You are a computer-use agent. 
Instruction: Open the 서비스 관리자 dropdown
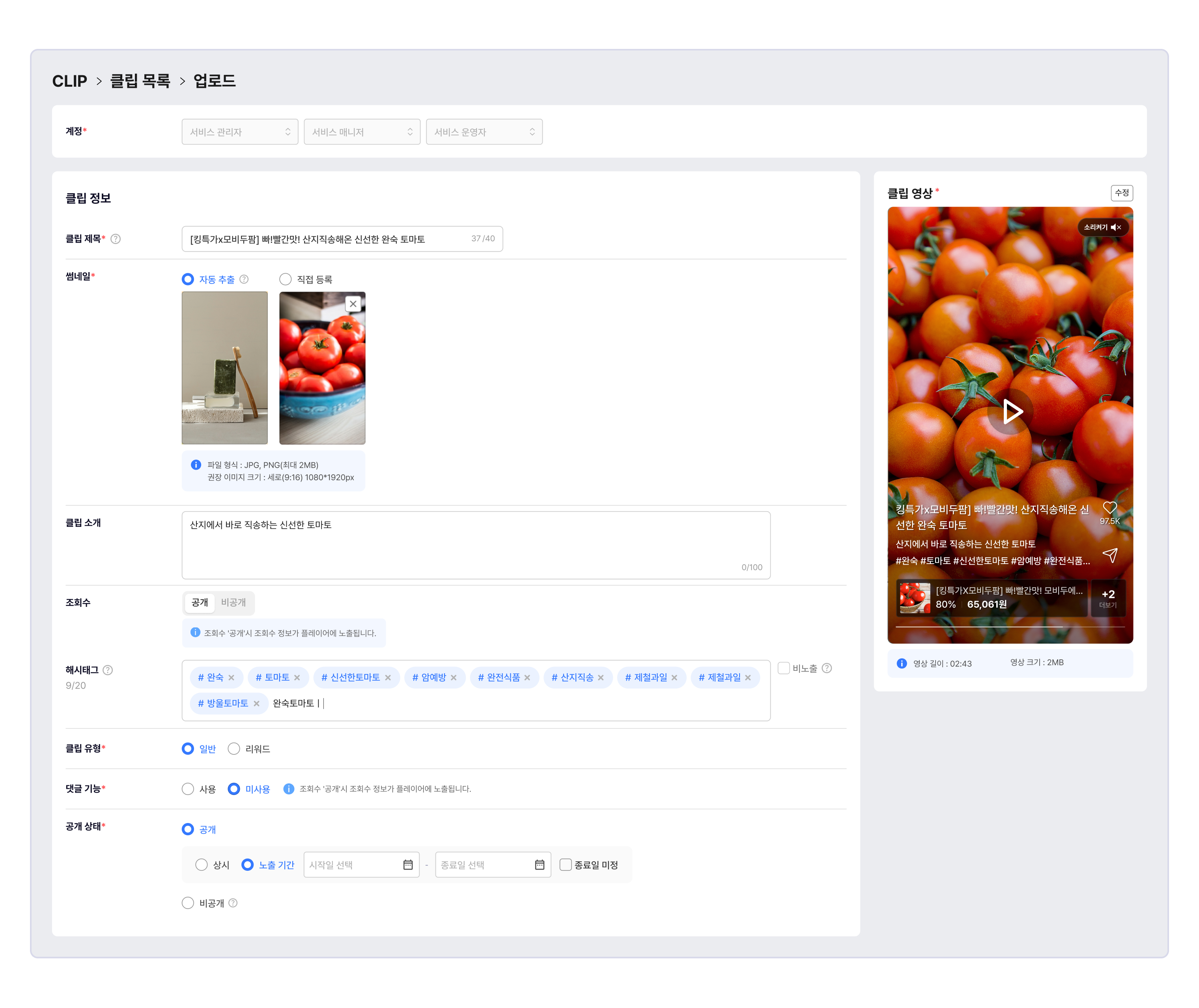240,132
